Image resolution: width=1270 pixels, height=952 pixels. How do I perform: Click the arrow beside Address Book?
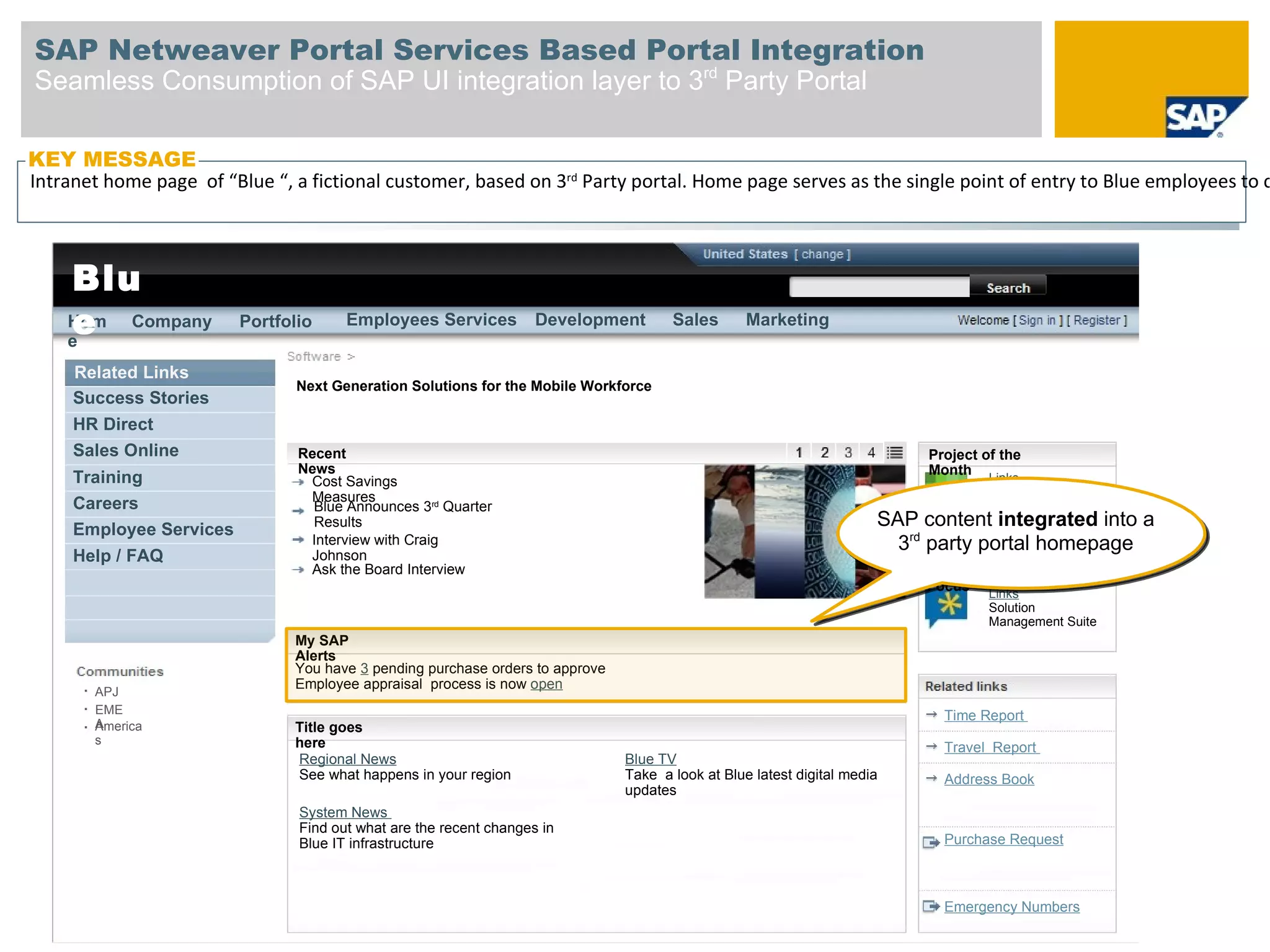click(x=931, y=778)
